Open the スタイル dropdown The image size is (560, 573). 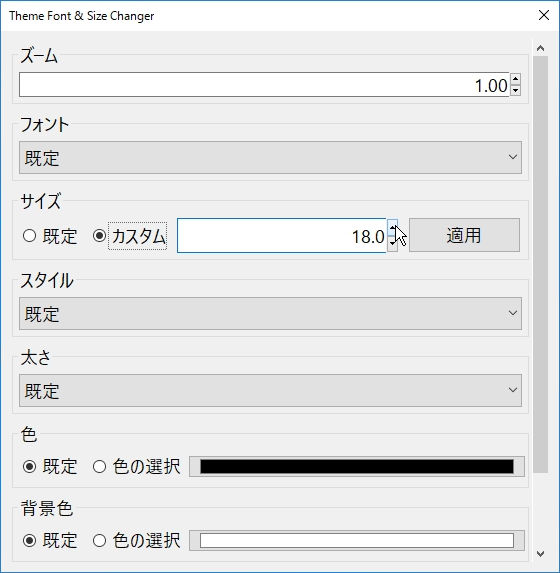270,314
